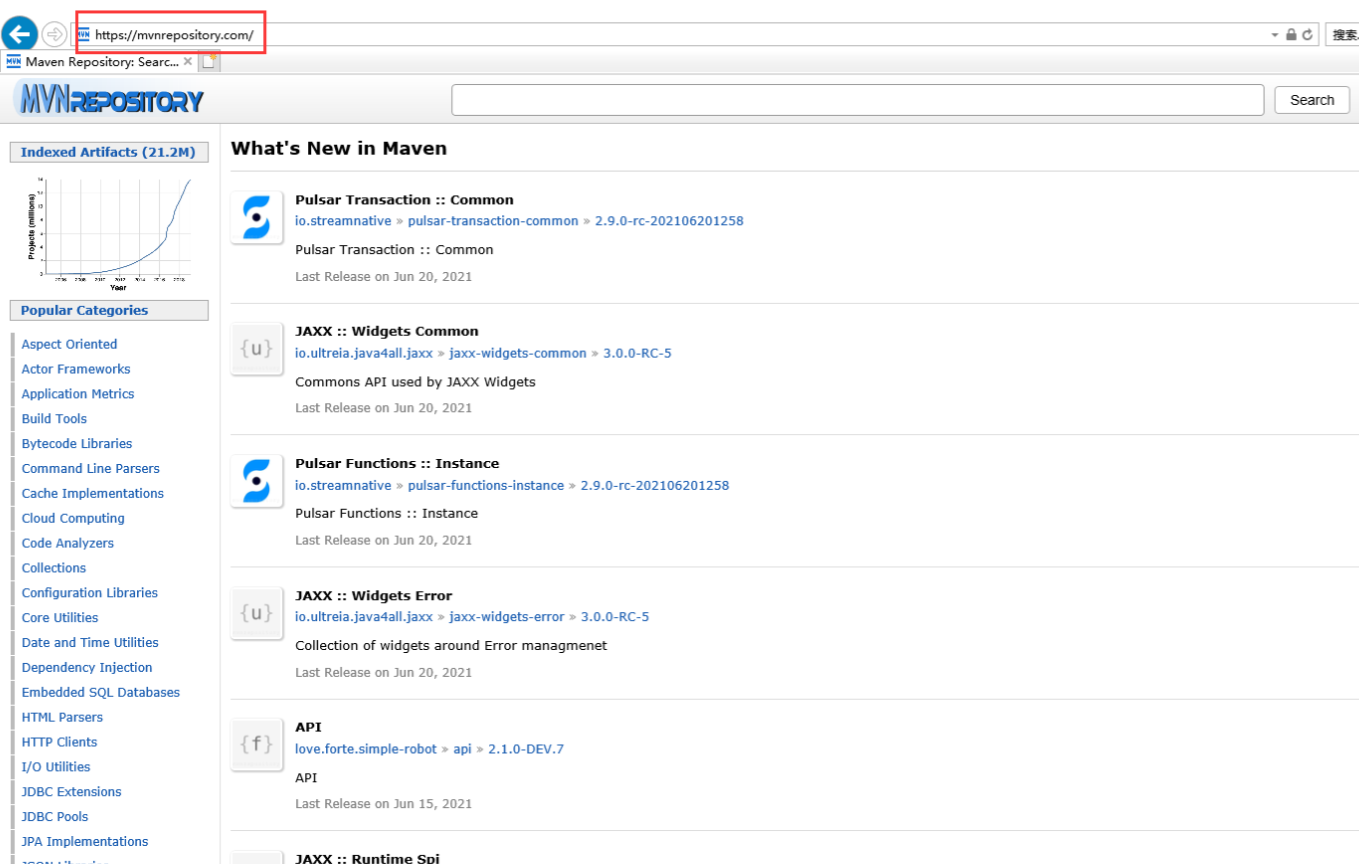The height and width of the screenshot is (864, 1359).
Task: Open the Pulsar Functions :: Instance title
Action: [x=397, y=463]
